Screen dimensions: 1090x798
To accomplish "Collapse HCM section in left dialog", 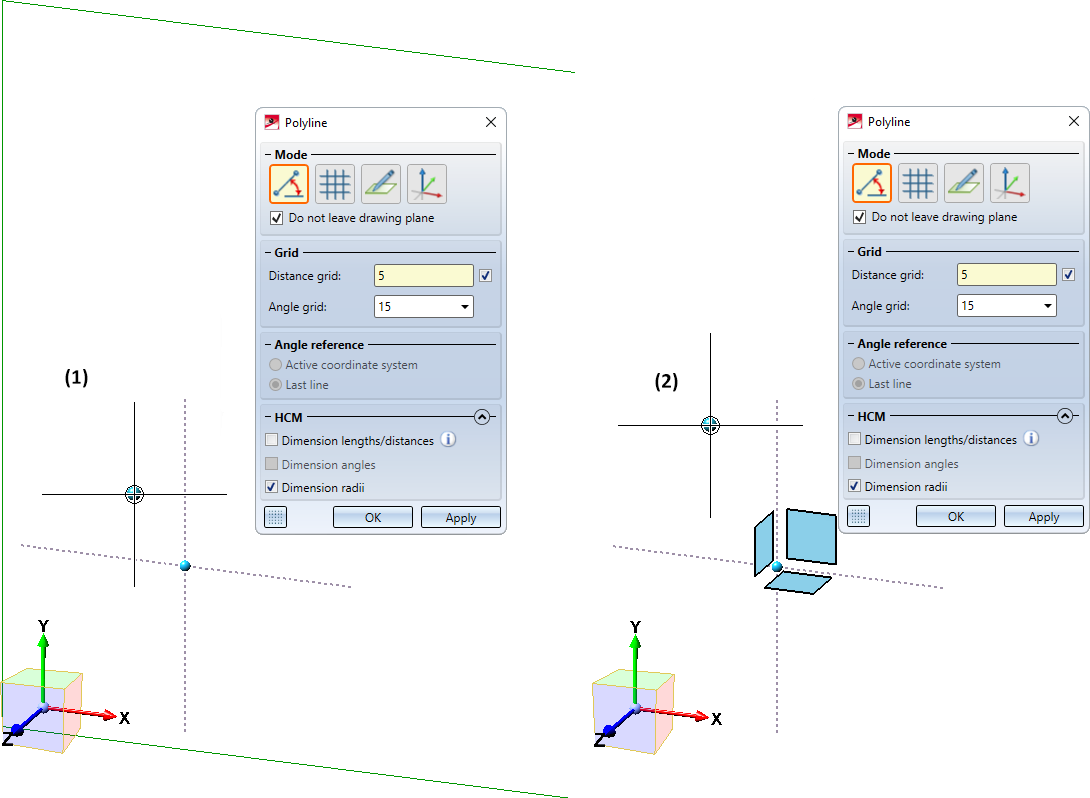I will click(x=482, y=417).
